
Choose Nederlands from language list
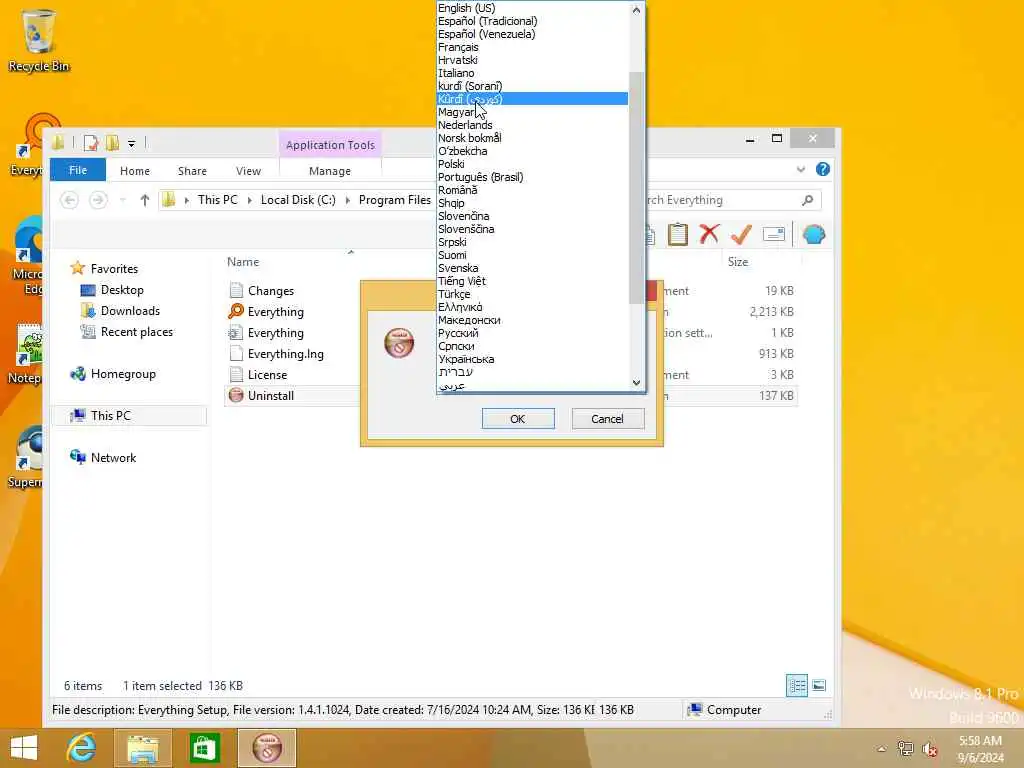click(x=532, y=125)
